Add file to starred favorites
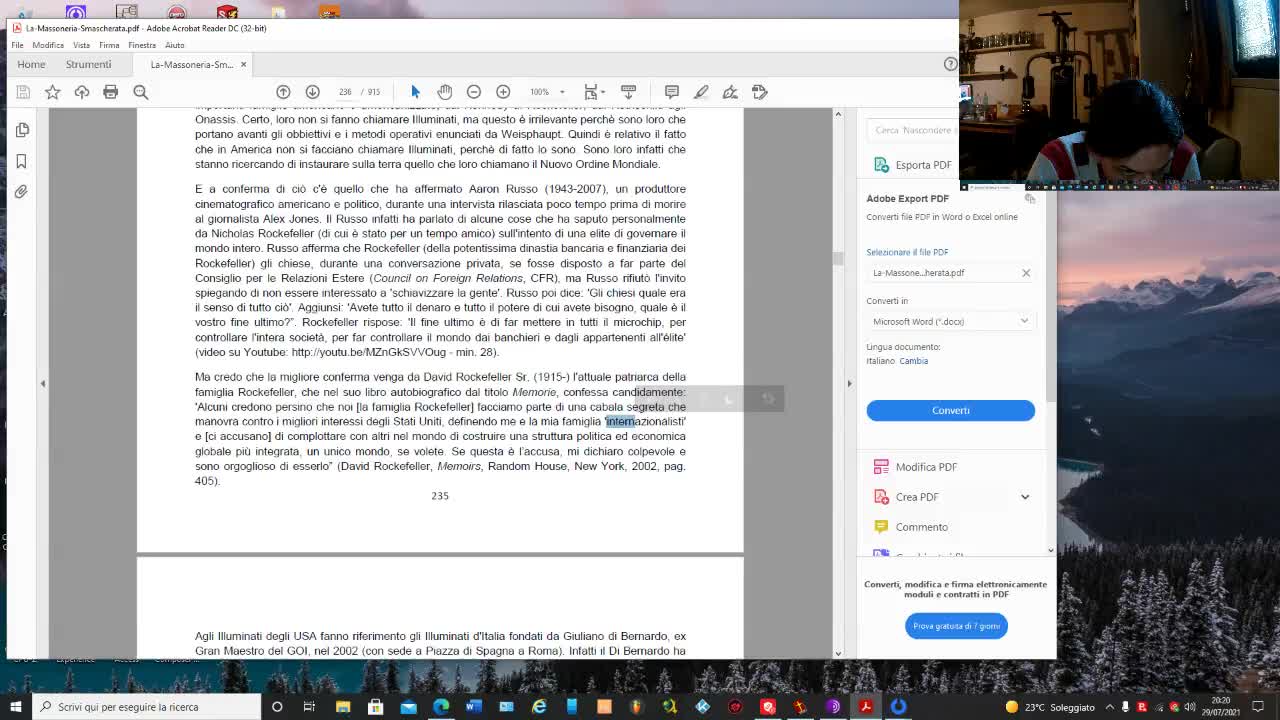Image resolution: width=1280 pixels, height=720 pixels. pos(52,92)
